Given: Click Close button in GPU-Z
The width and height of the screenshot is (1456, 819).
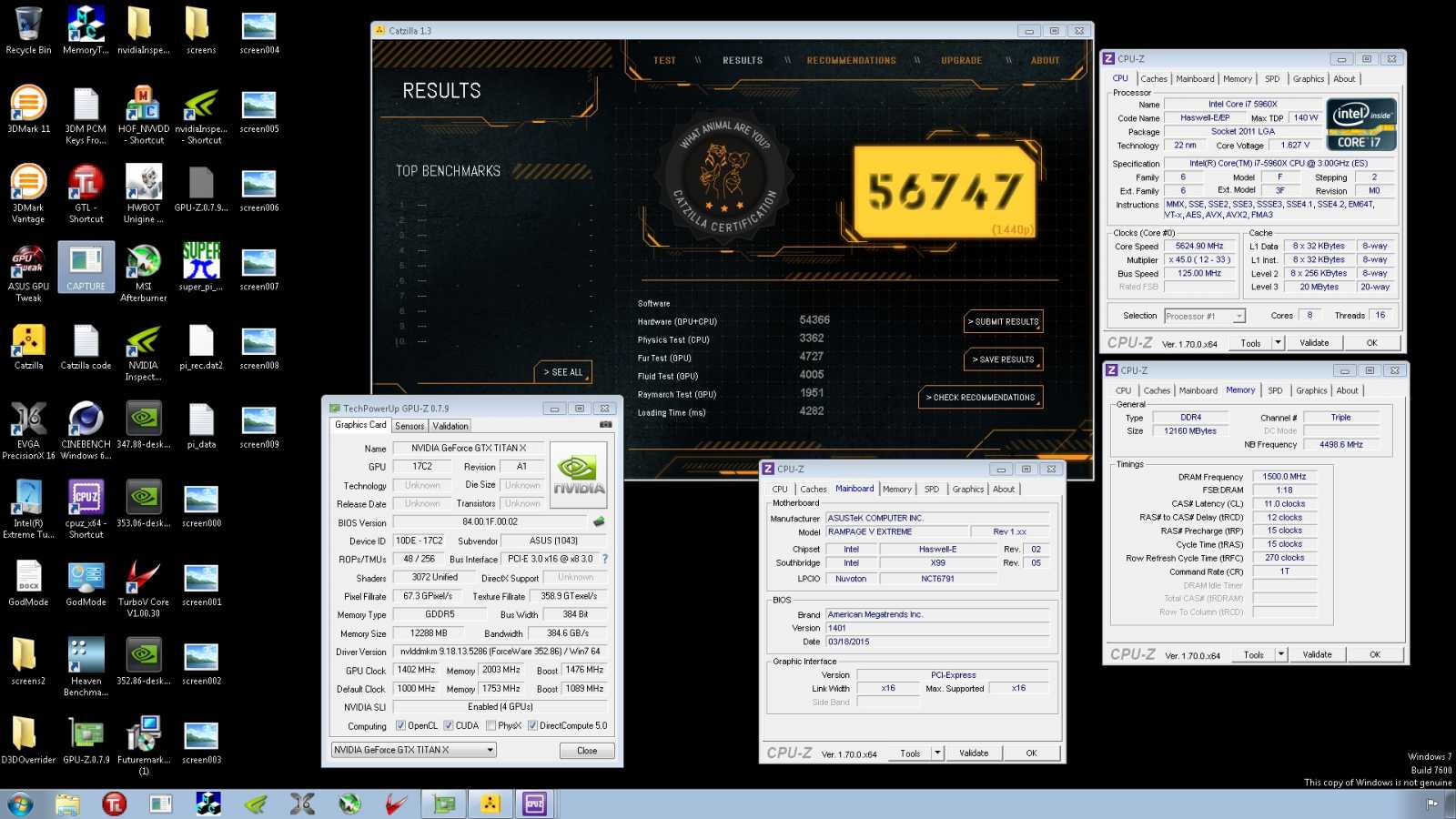Looking at the screenshot, I should point(587,751).
